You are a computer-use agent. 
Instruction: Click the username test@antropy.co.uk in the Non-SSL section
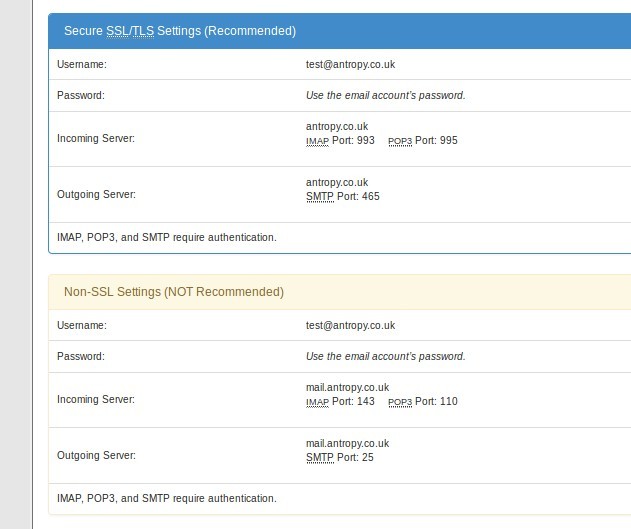click(x=350, y=325)
